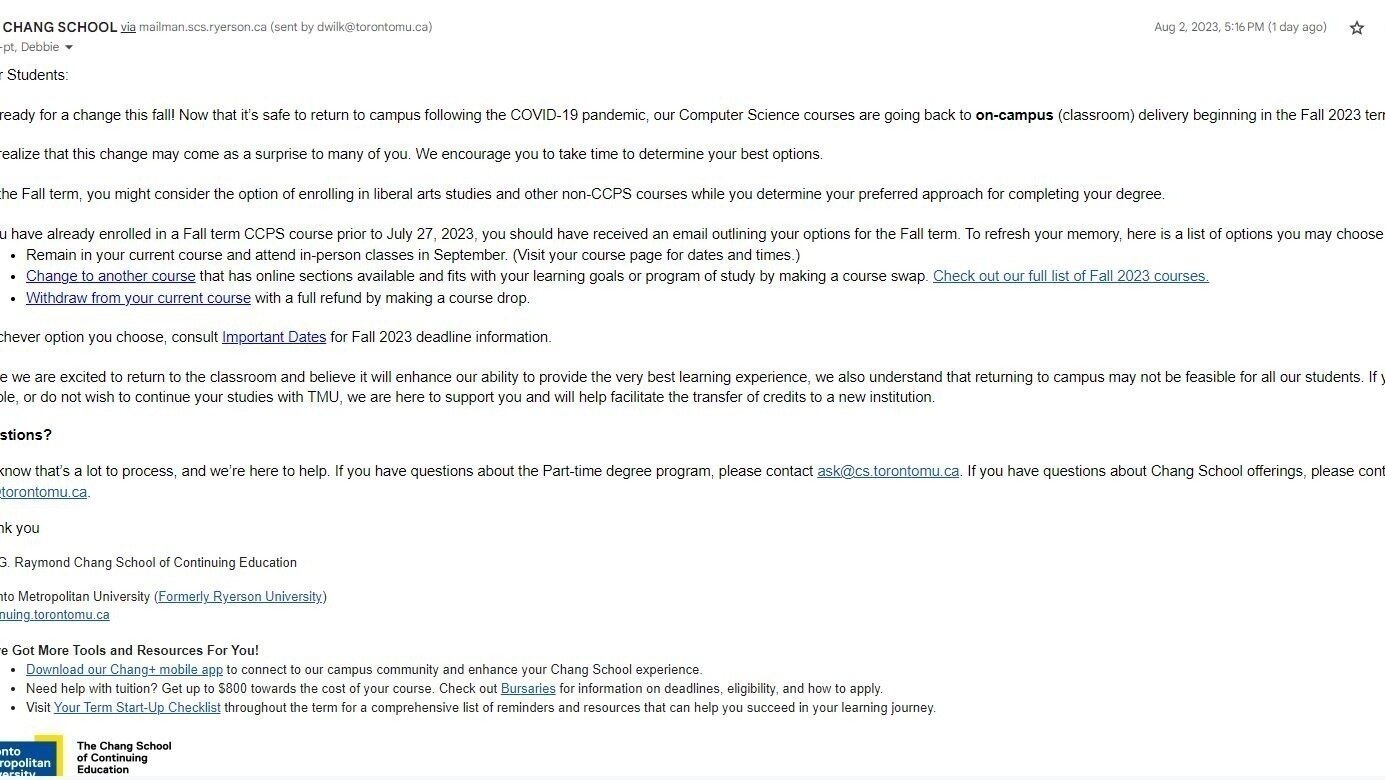Open the Important Dates link

[x=274, y=337]
